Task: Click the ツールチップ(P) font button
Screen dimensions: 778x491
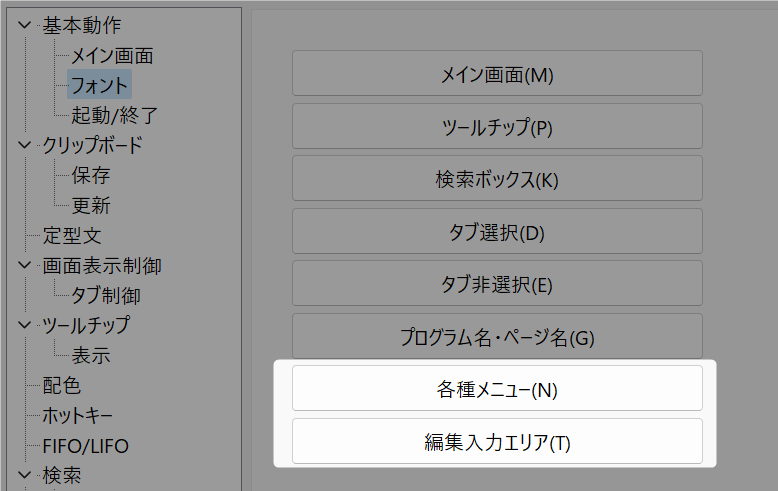Action: click(497, 126)
